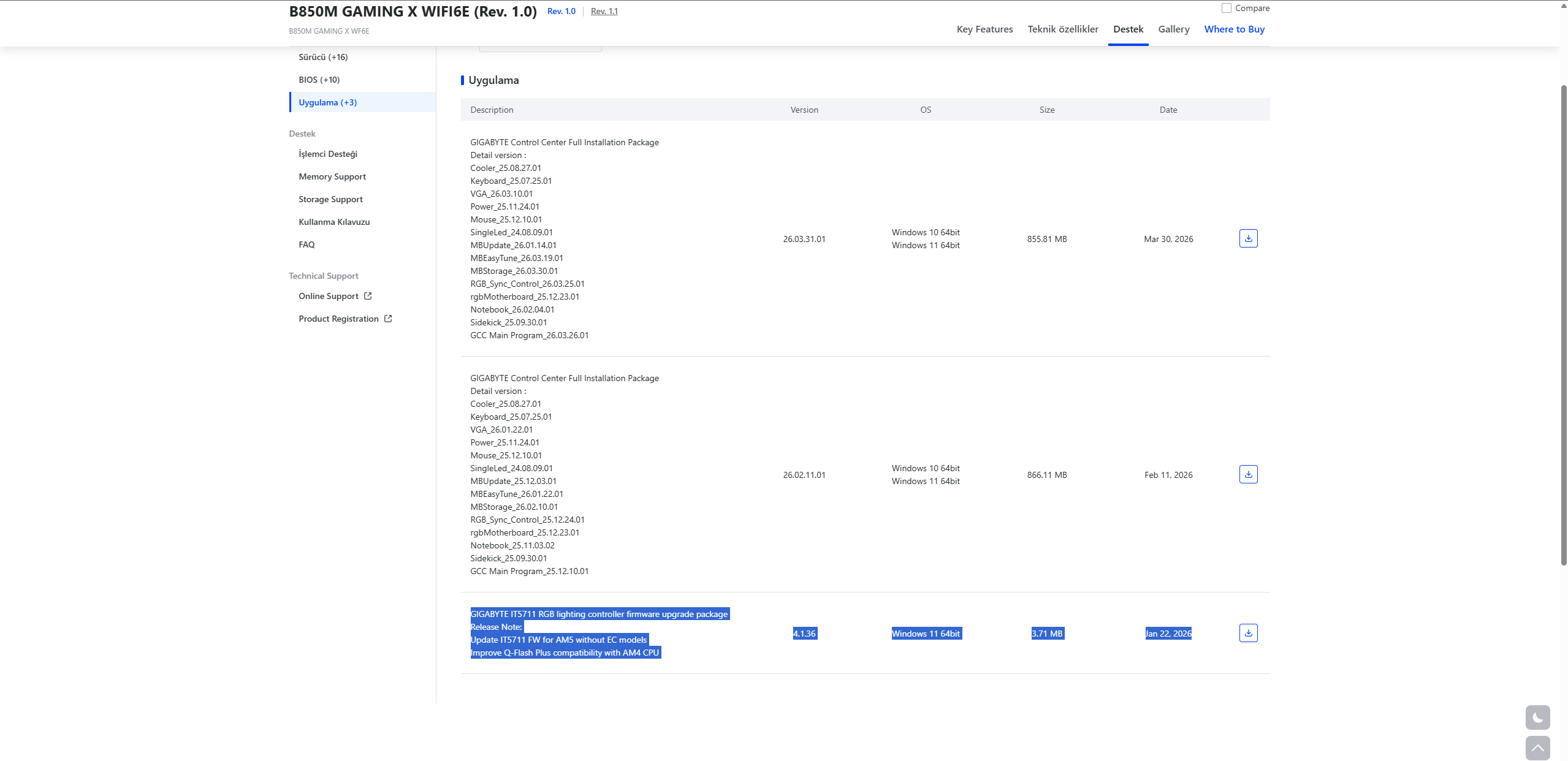Download the 26.03.31.01 Control Center package
Viewport: 1568px width, 761px height.
tap(1248, 238)
